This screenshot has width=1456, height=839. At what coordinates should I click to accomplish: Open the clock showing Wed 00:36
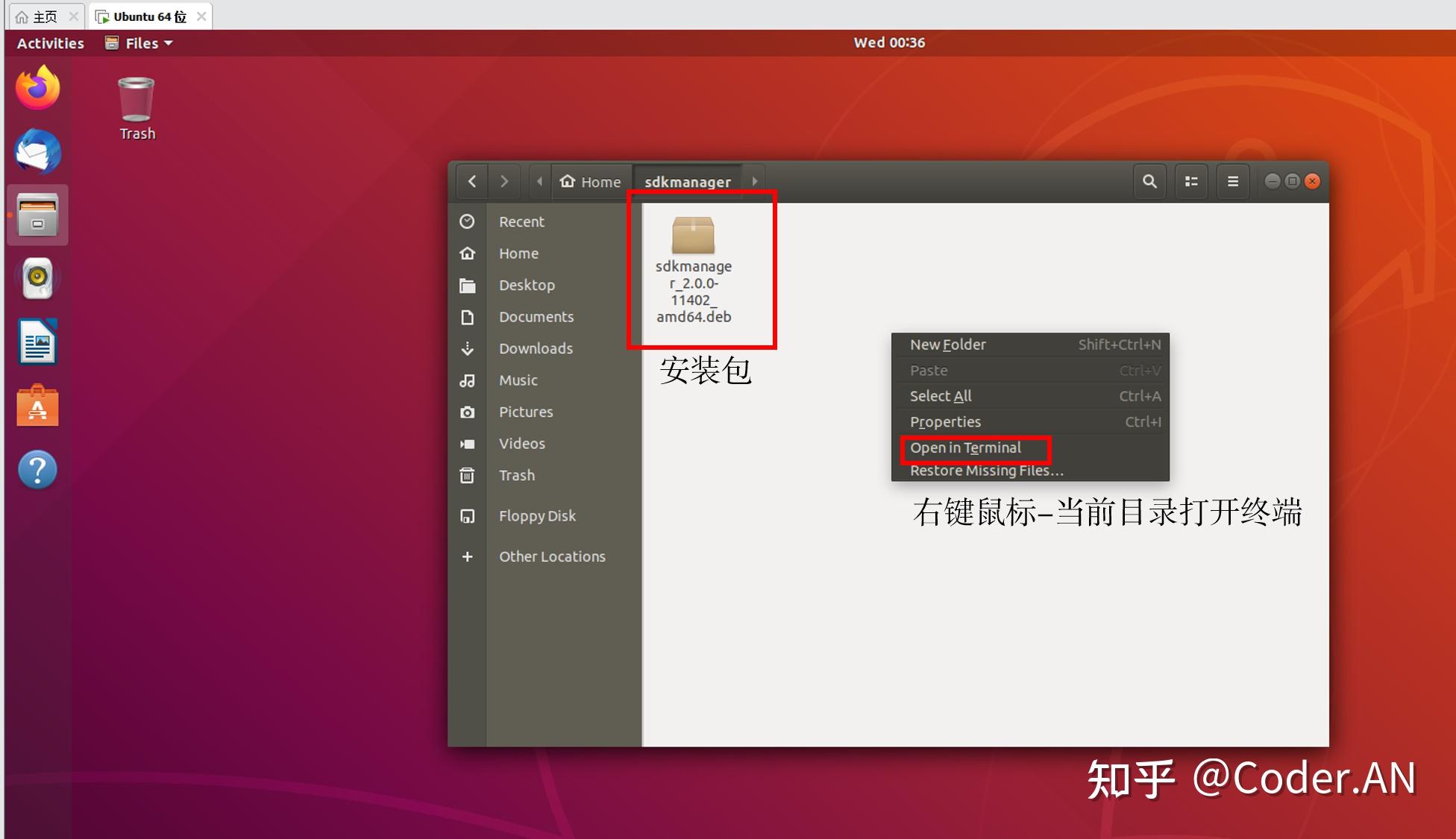point(889,43)
